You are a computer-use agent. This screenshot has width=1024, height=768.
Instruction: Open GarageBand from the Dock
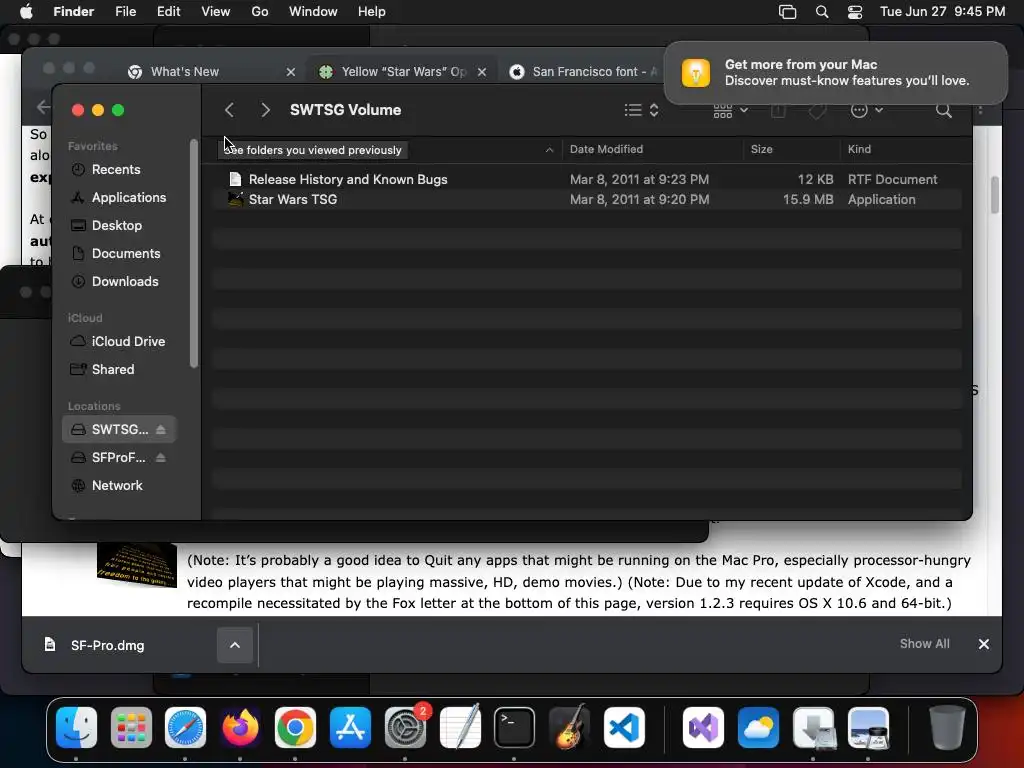pyautogui.click(x=569, y=728)
